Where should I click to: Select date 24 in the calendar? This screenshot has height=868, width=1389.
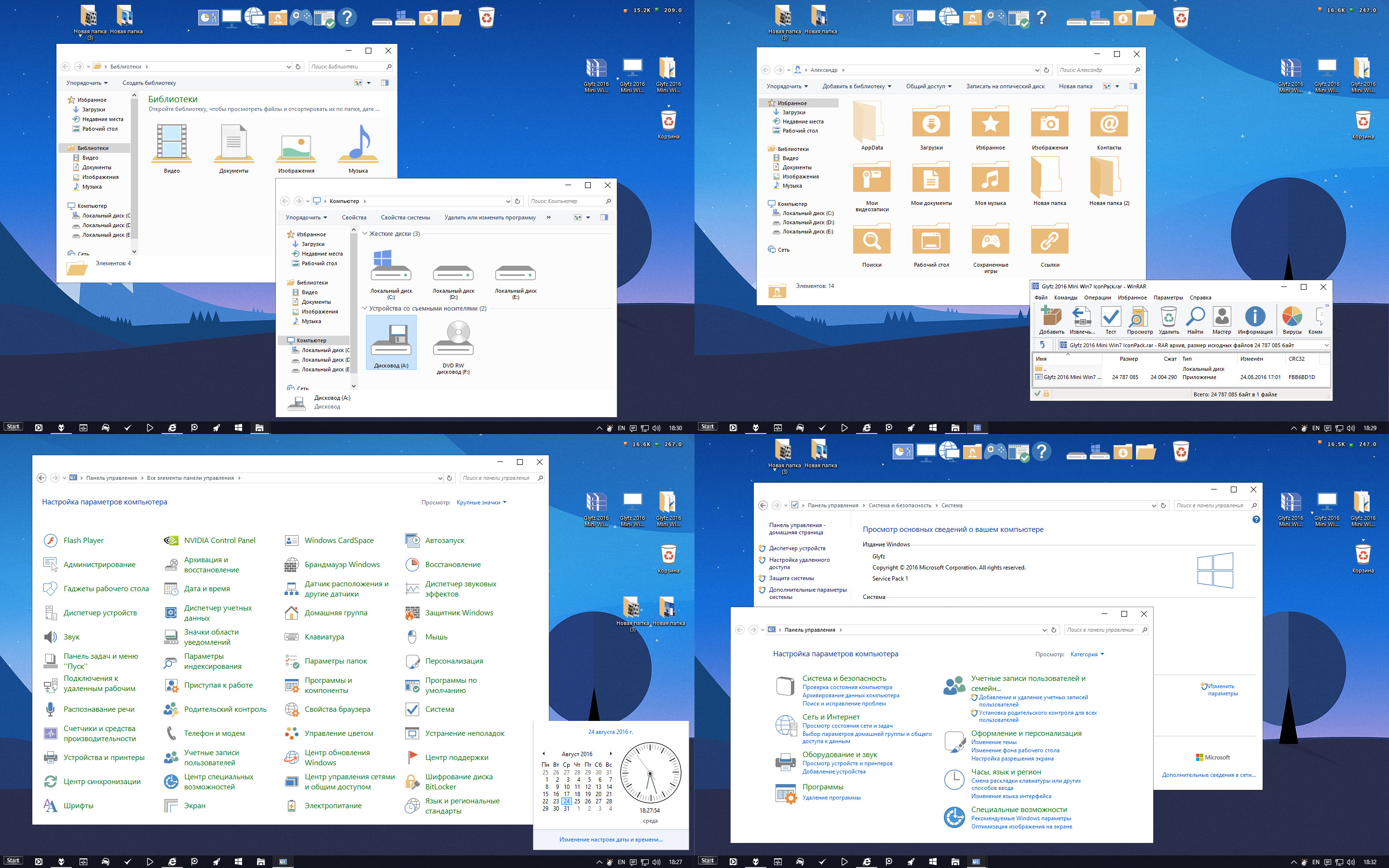tap(567, 801)
